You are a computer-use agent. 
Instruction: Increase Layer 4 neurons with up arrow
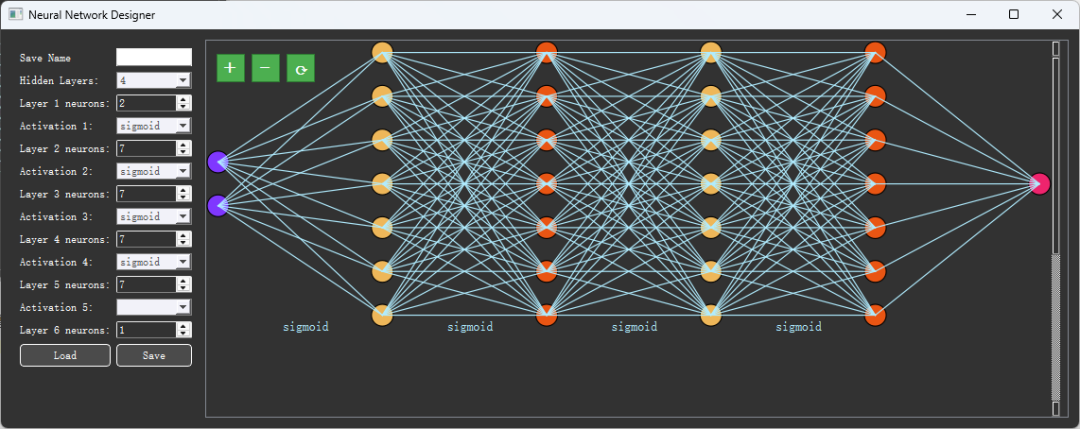184,236
